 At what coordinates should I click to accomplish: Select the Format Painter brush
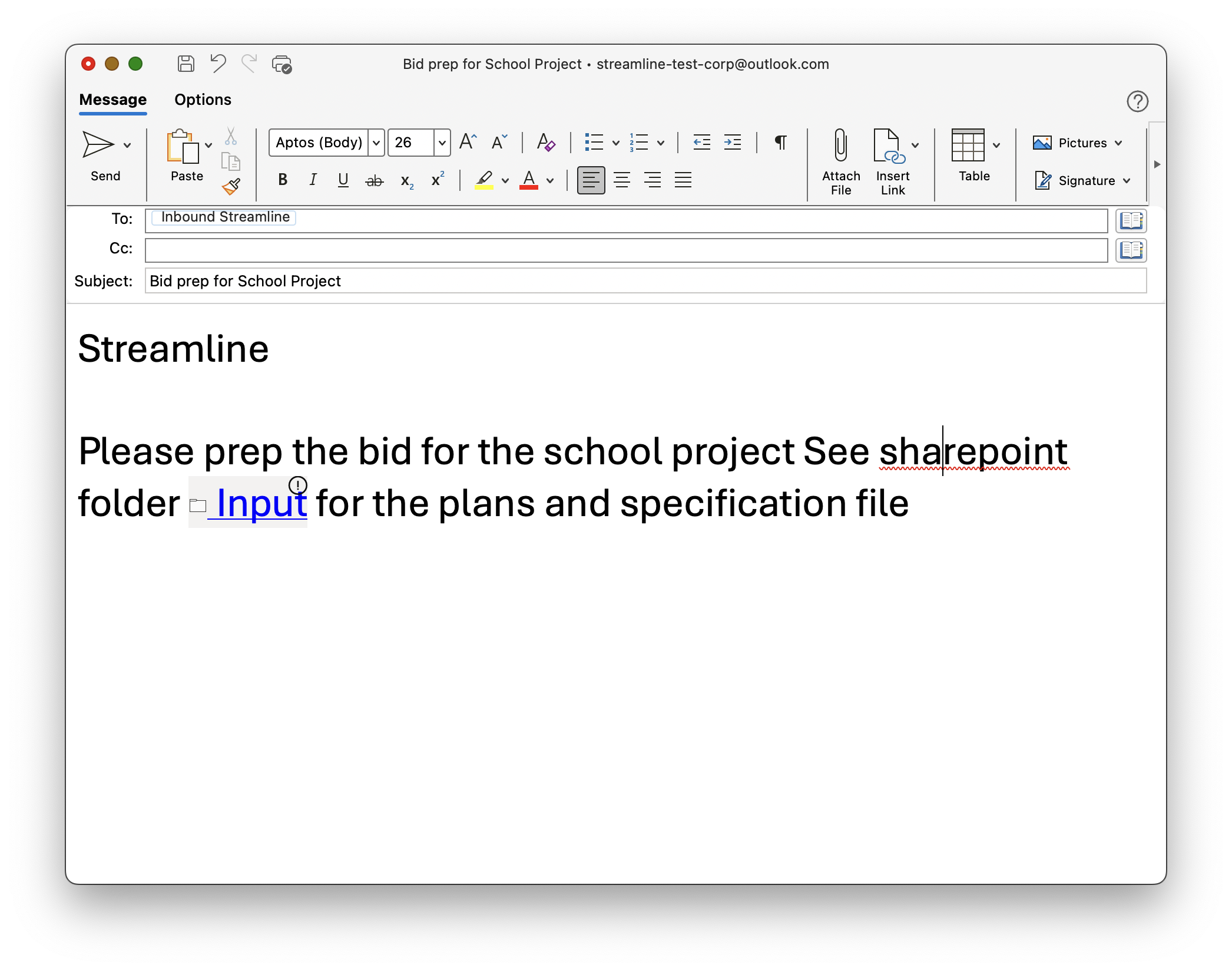[x=231, y=186]
